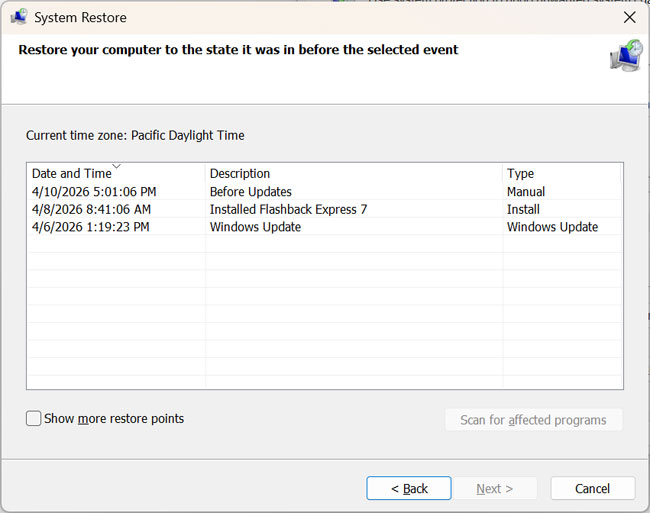Click the System Restore computer clock graphic
Viewport: 650px width, 513px height.
point(626,55)
